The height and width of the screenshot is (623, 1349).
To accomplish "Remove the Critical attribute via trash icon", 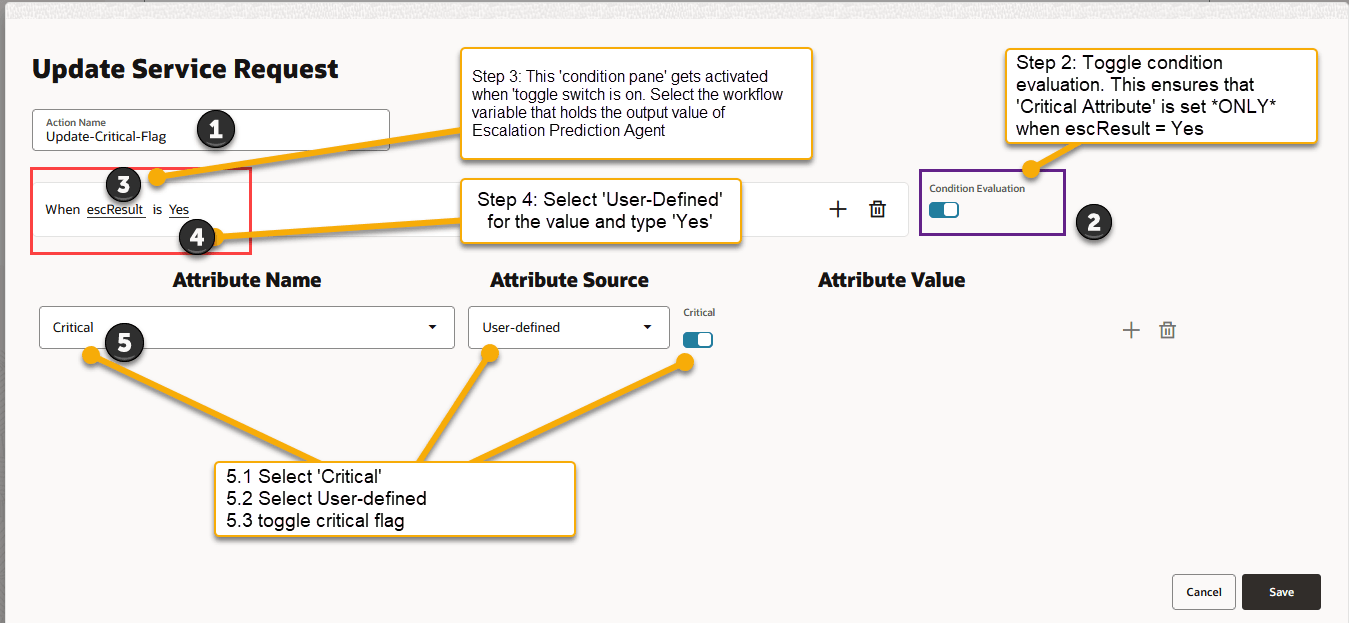I will 1167,329.
